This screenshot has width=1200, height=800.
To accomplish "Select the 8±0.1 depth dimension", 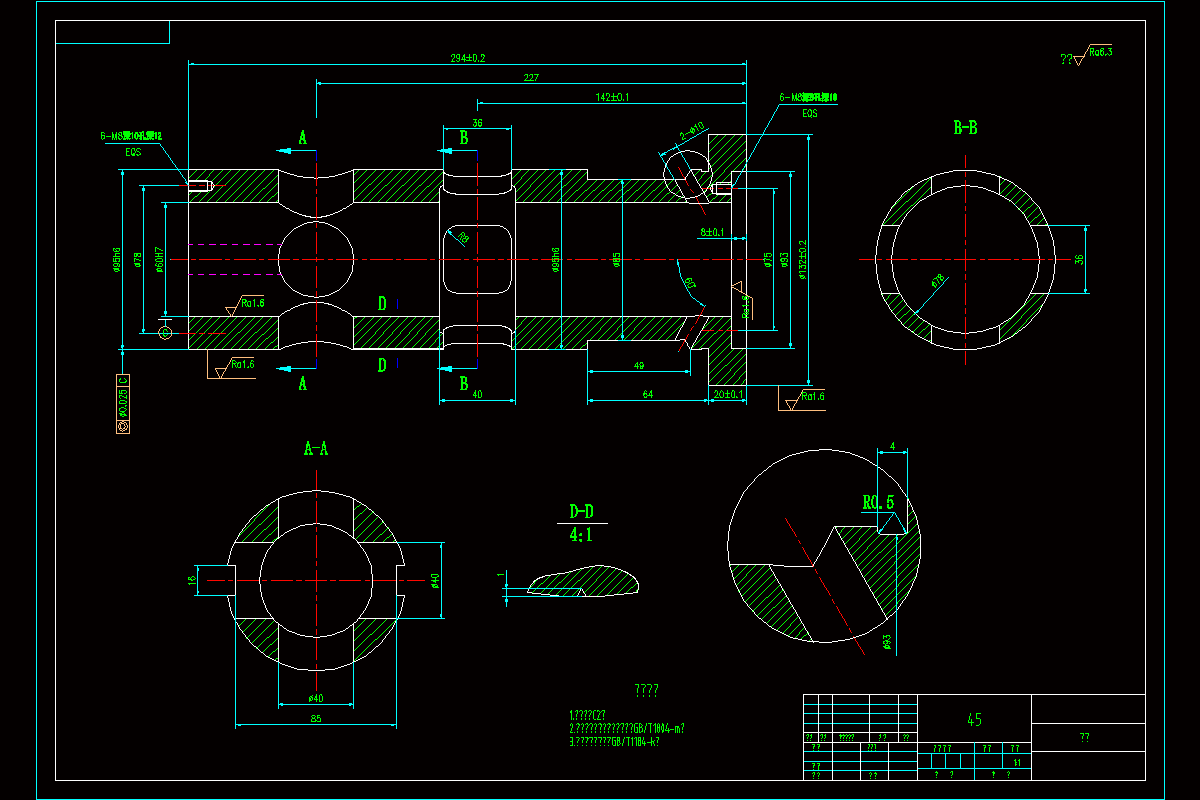I will (x=711, y=232).
